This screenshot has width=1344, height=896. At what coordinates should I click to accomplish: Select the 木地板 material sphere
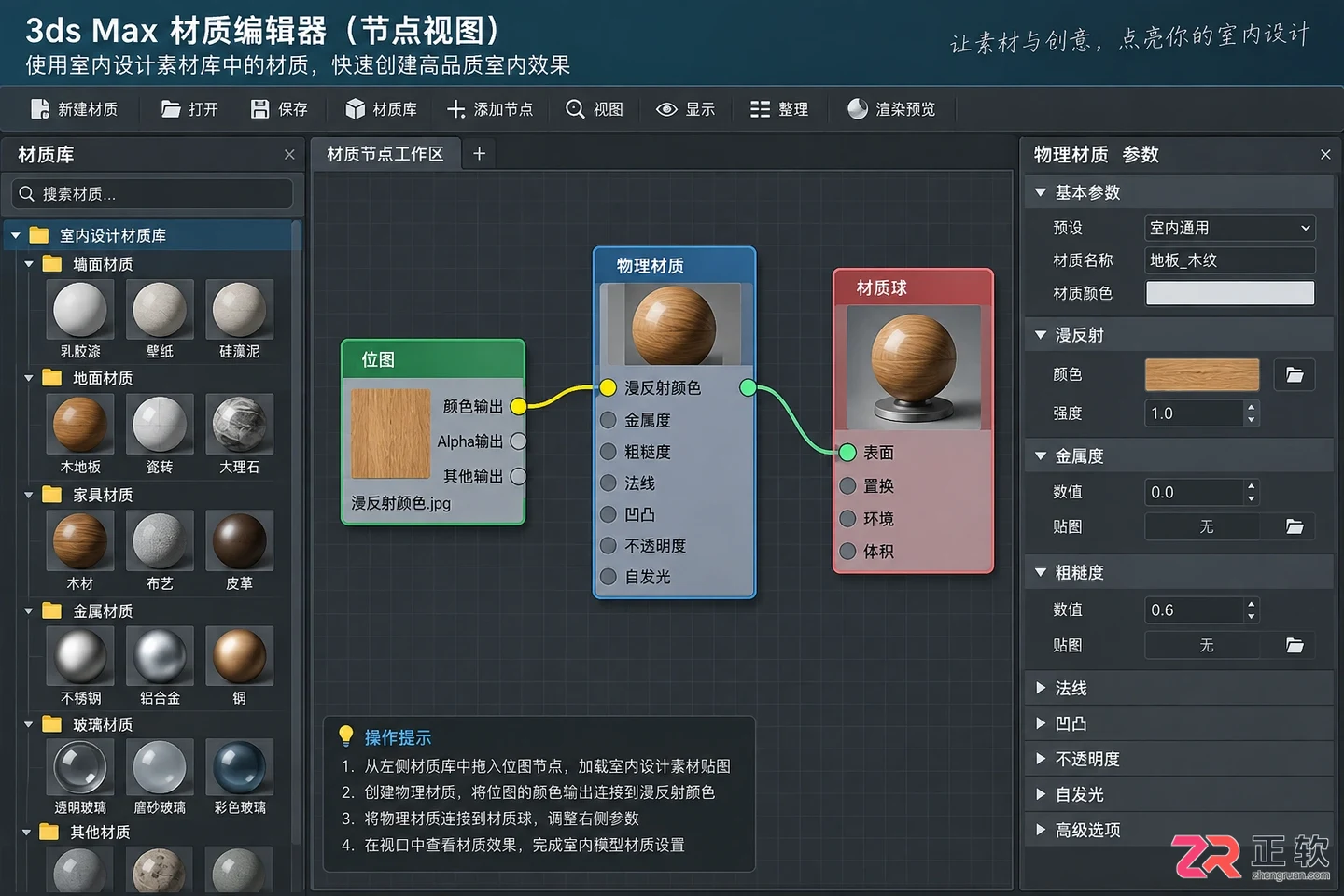coord(80,424)
